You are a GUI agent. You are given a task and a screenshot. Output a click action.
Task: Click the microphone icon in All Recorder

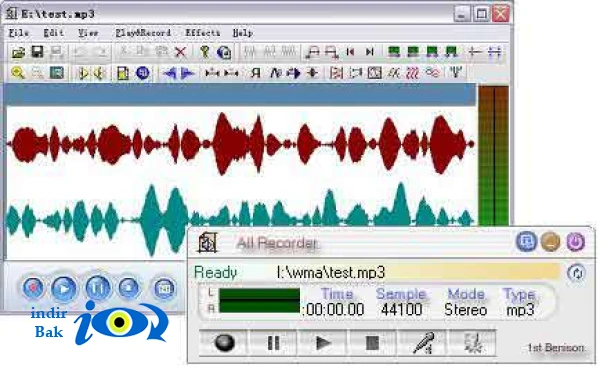(x=423, y=342)
